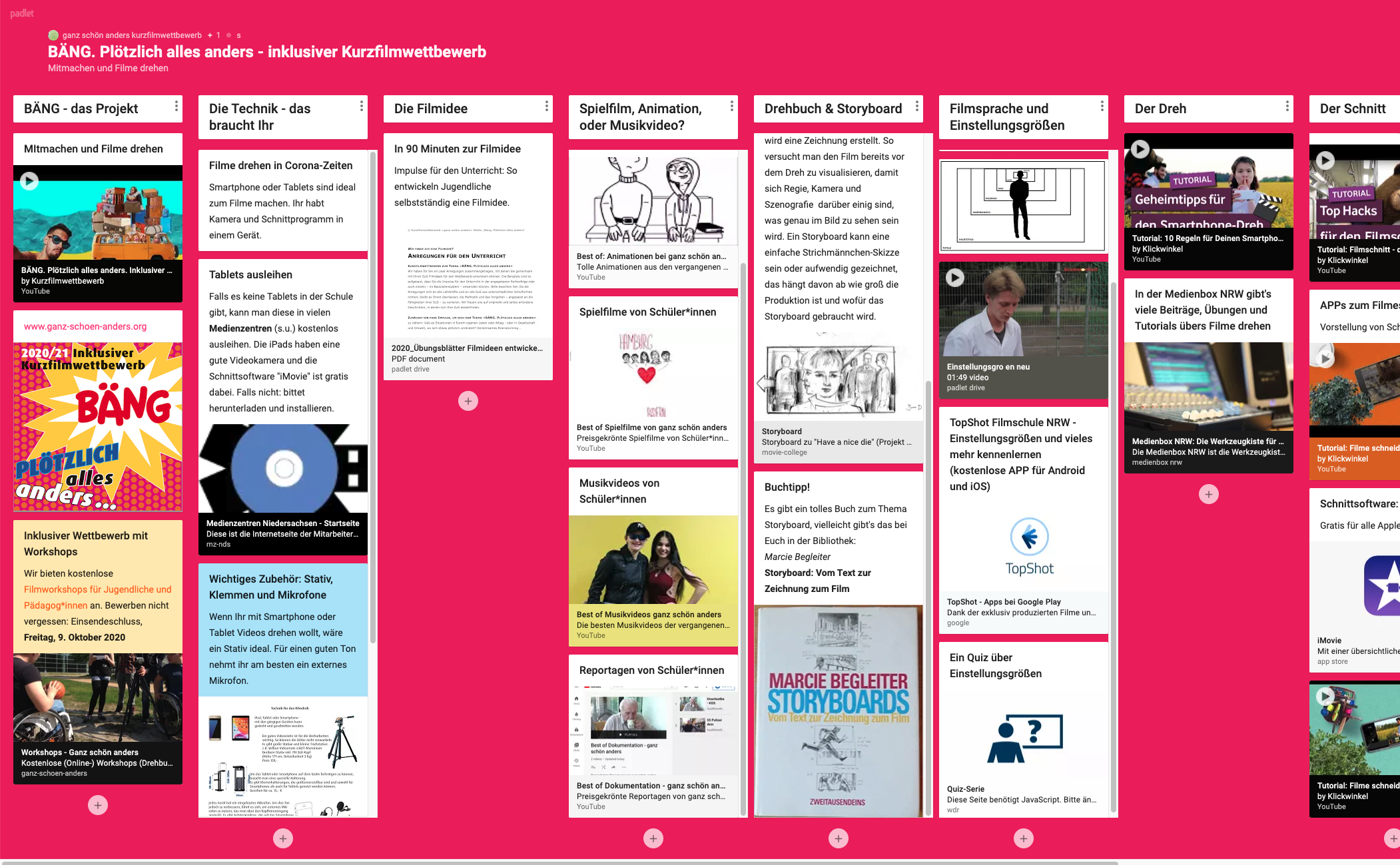Click the Mitmachen und Filme drehen subtitle
Viewport: 1400px width, 865px height.
click(108, 68)
